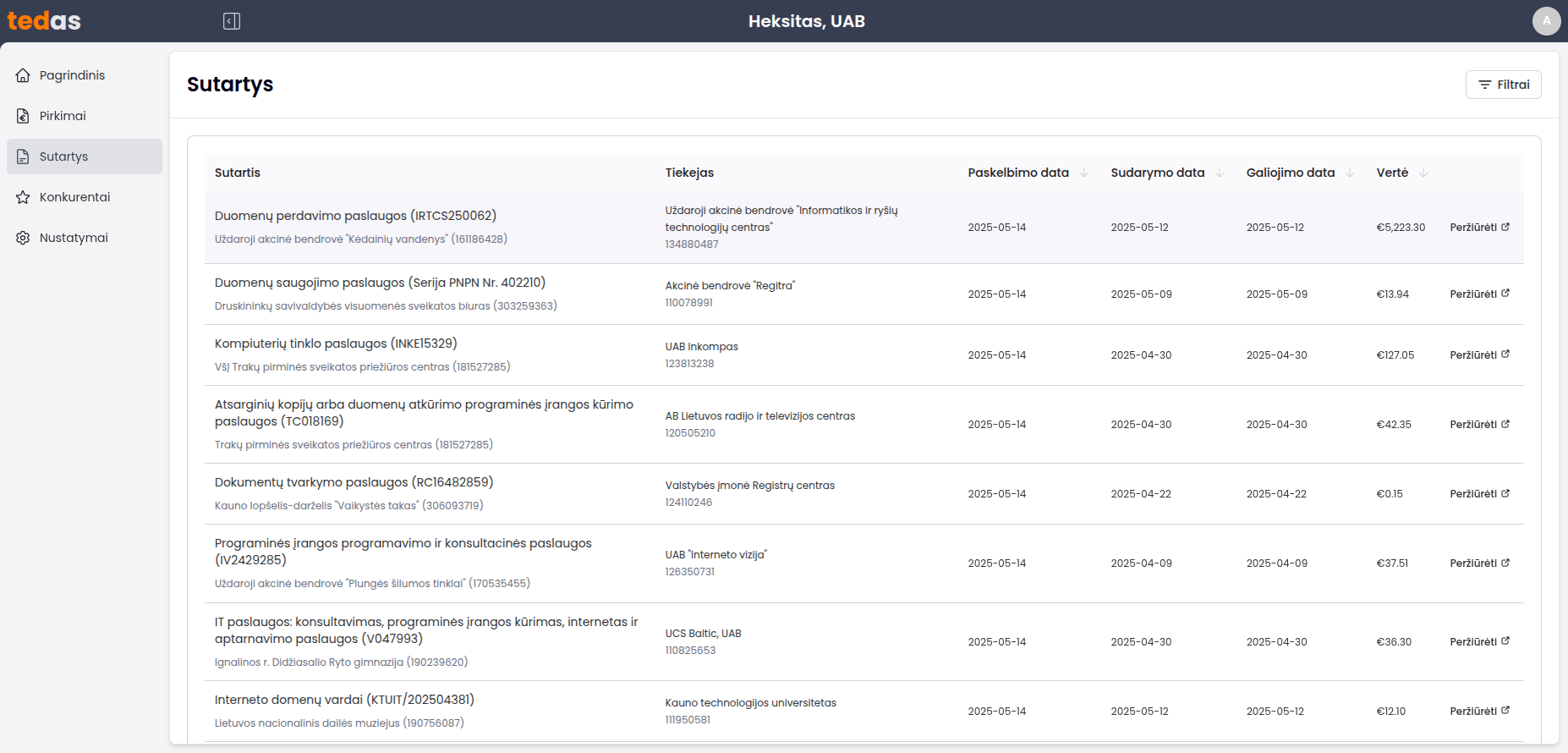Click external link icon for Interneto vizija row

click(1505, 563)
